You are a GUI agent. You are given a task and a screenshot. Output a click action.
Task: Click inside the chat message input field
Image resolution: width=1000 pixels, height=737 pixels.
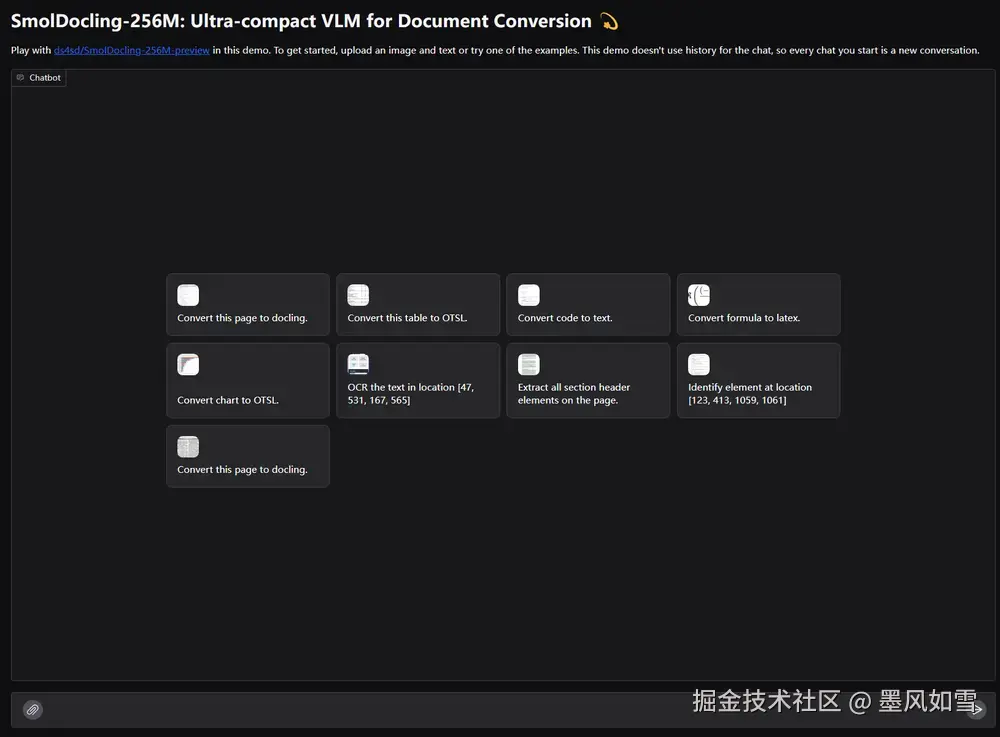pyautogui.click(x=503, y=710)
